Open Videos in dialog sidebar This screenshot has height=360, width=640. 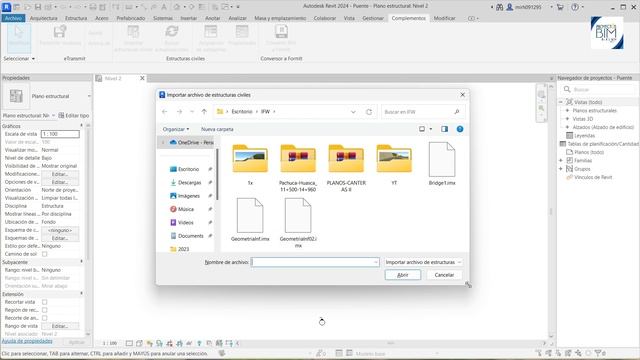tap(185, 222)
